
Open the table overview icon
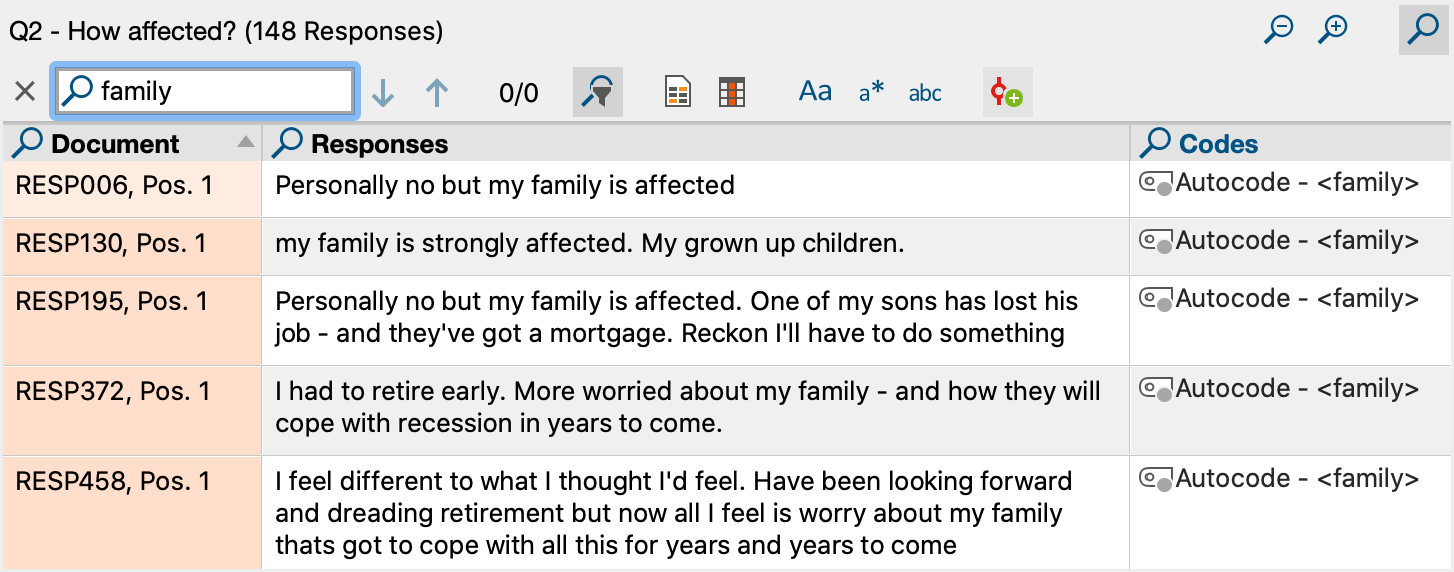point(733,93)
